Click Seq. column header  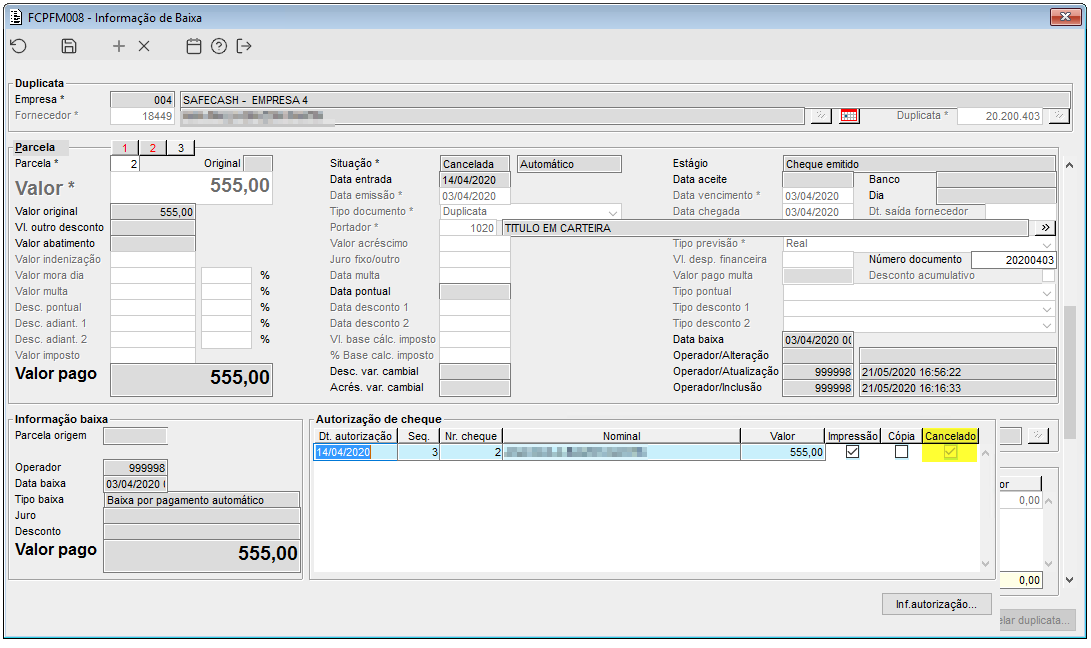418,436
